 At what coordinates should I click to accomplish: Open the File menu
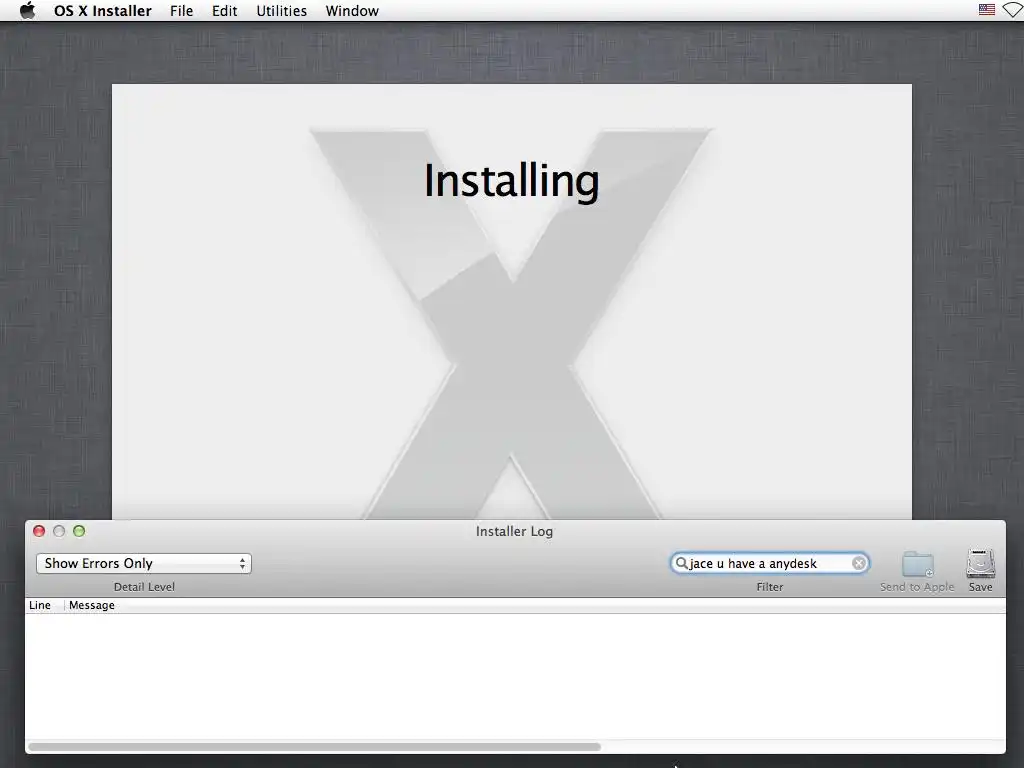(182, 10)
